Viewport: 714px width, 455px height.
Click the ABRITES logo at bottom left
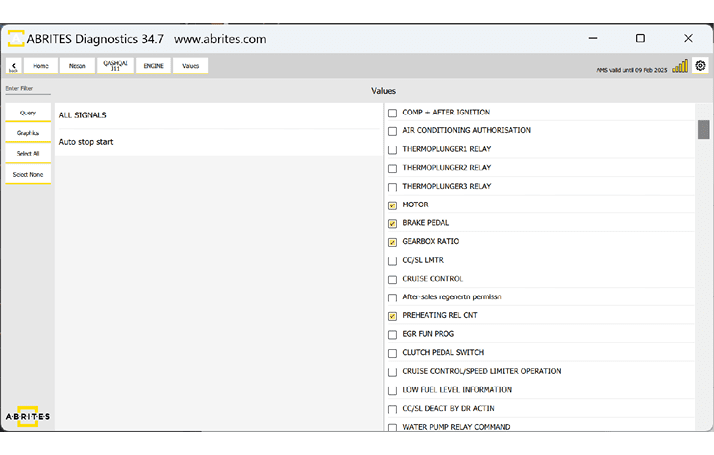27,416
